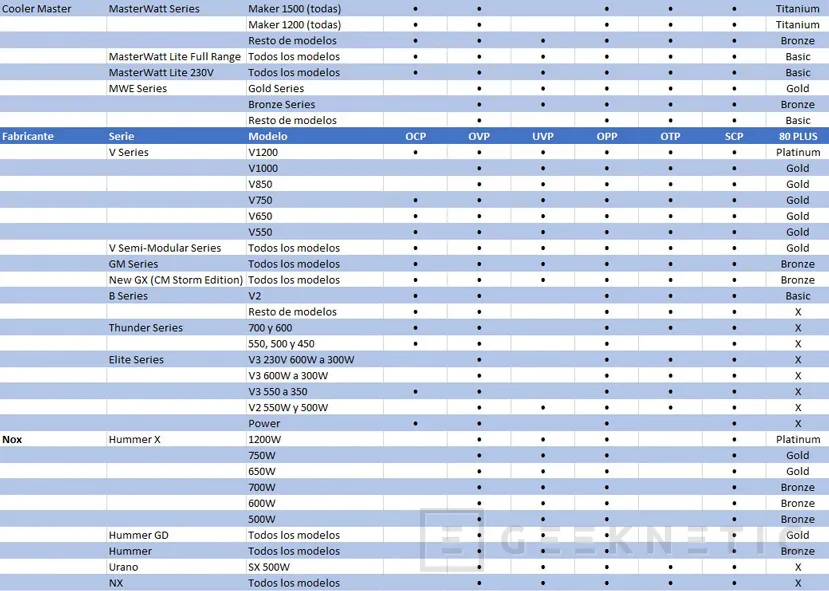
Task: Click the "MasterWatt Series" cell
Action: pos(154,8)
